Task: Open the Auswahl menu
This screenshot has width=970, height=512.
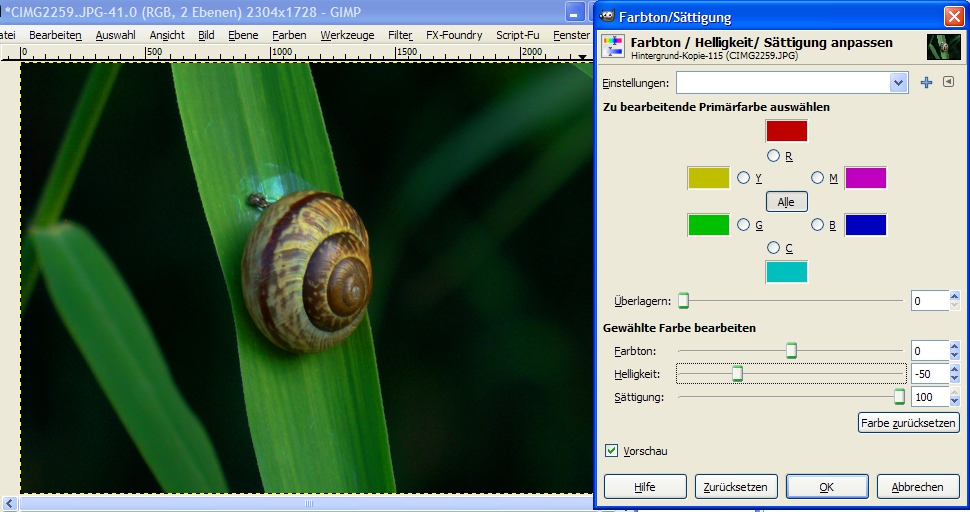Action: coord(115,35)
